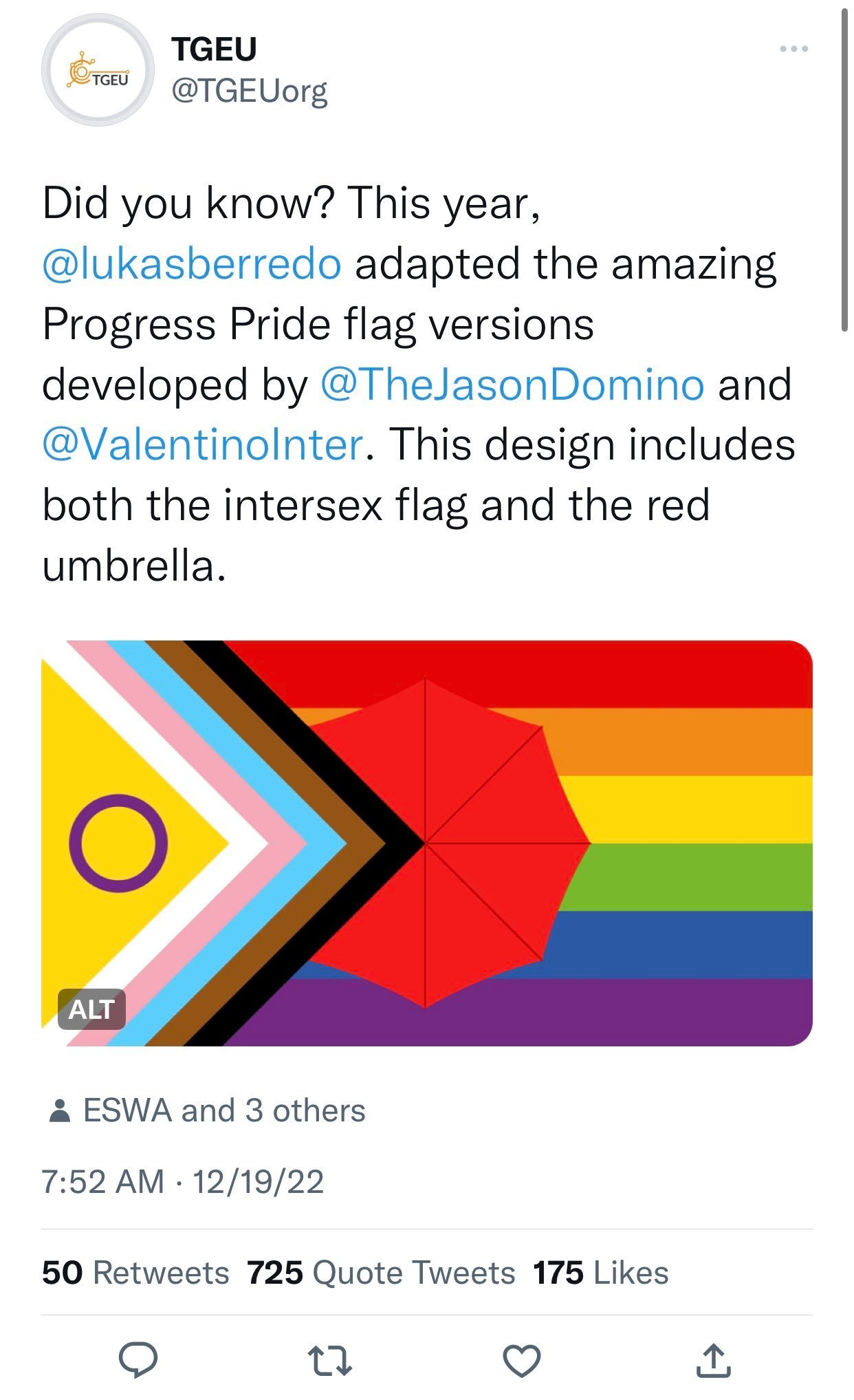Viewport: 854px width, 1400px height.
Task: View the 175 Likes list
Action: (601, 1273)
